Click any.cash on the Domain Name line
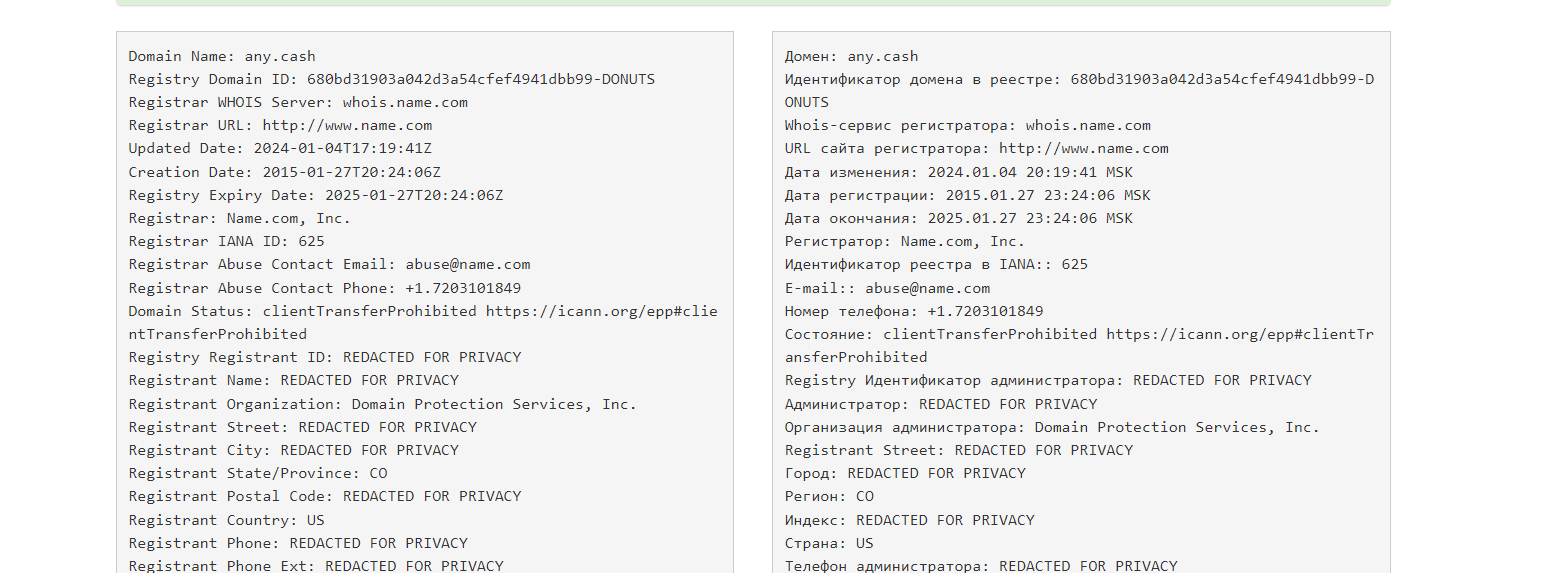This screenshot has height=573, width=1547. [x=280, y=56]
